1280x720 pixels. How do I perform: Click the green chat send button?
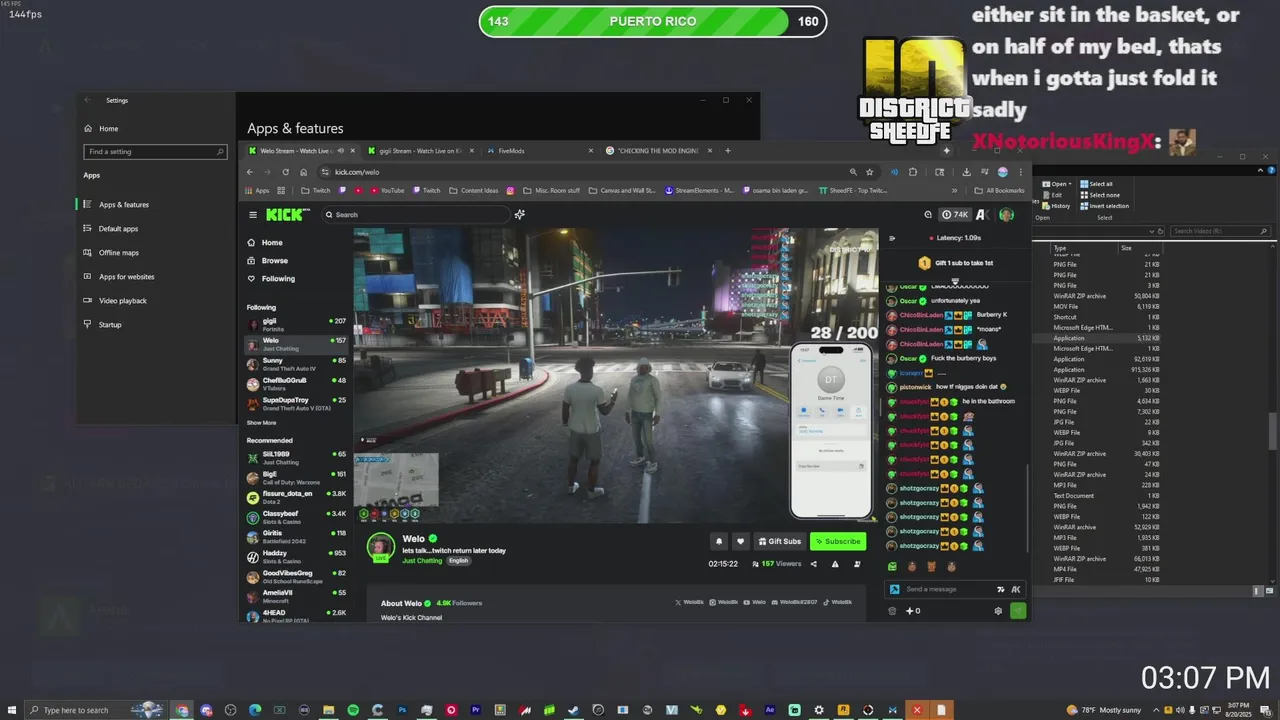click(1018, 611)
